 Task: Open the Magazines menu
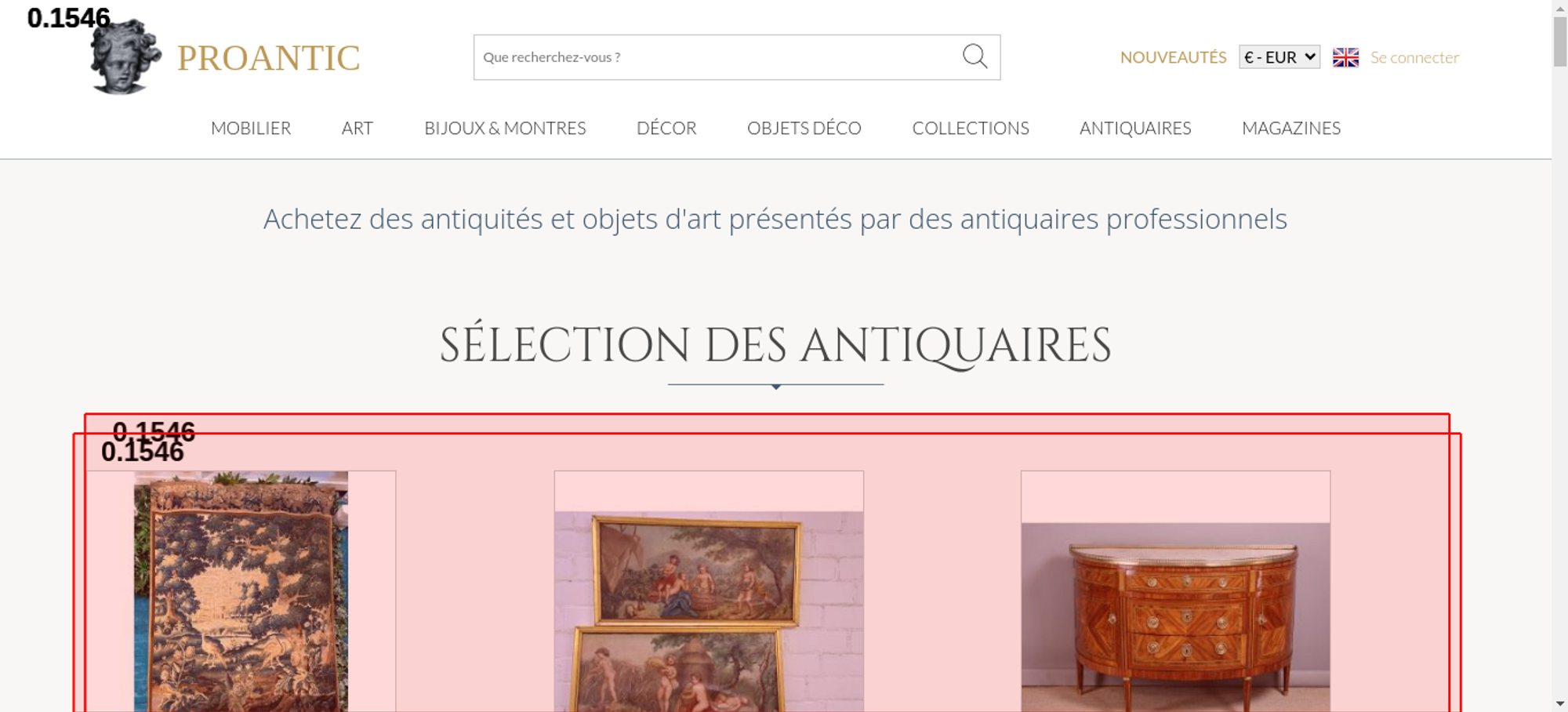tap(1291, 128)
